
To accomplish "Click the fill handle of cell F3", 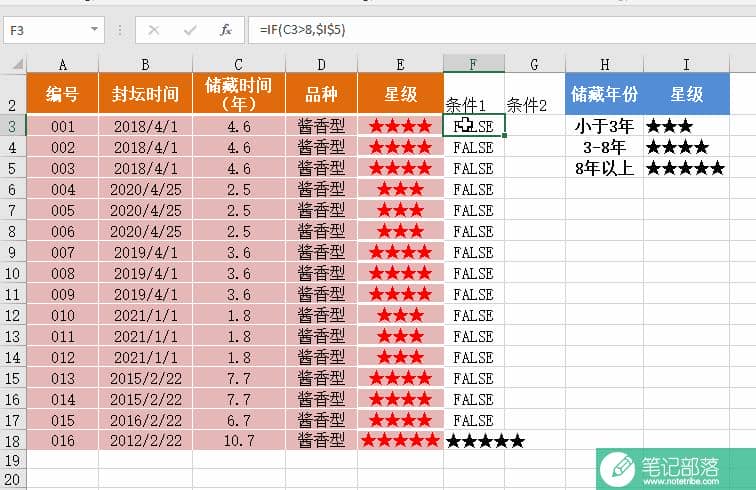I will click(x=504, y=136).
